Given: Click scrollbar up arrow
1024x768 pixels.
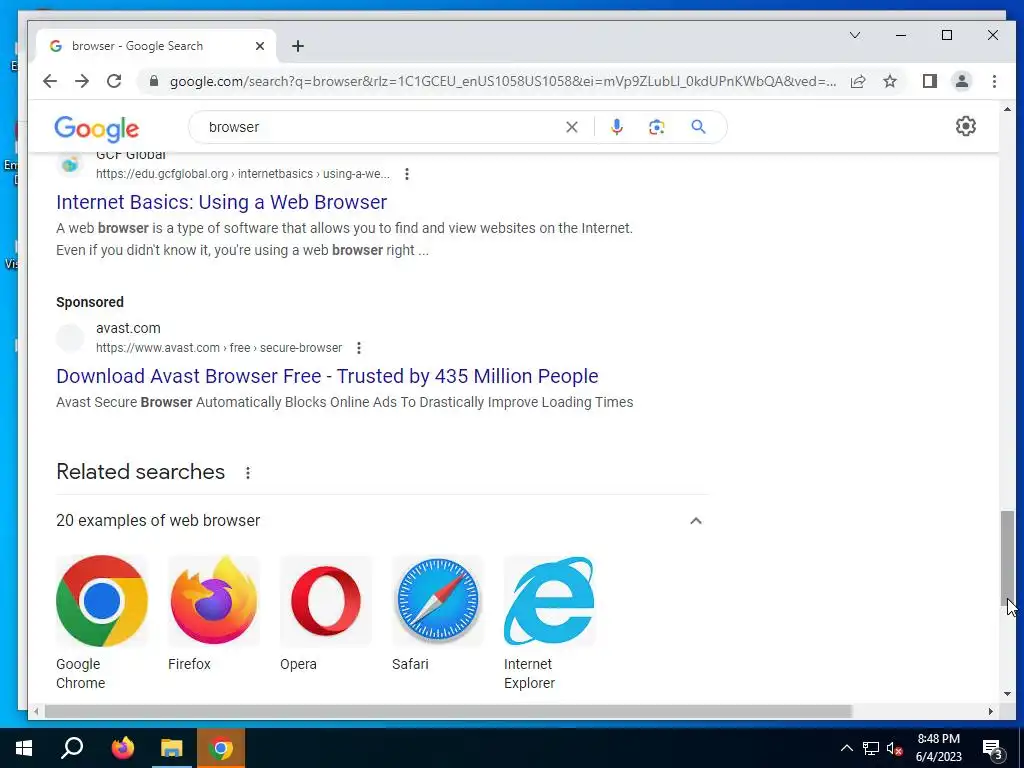Looking at the screenshot, I should (x=1007, y=109).
